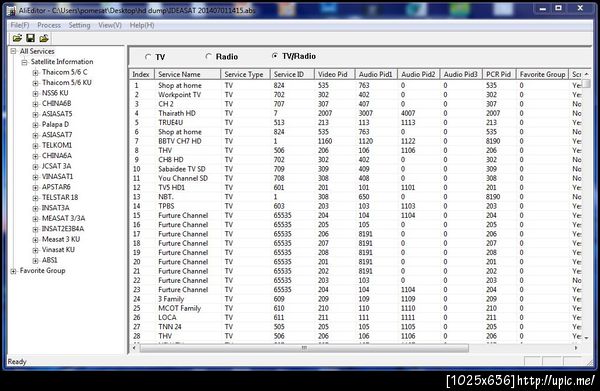Select the Thairath HD service row
The image size is (600, 391).
(x=356, y=113)
